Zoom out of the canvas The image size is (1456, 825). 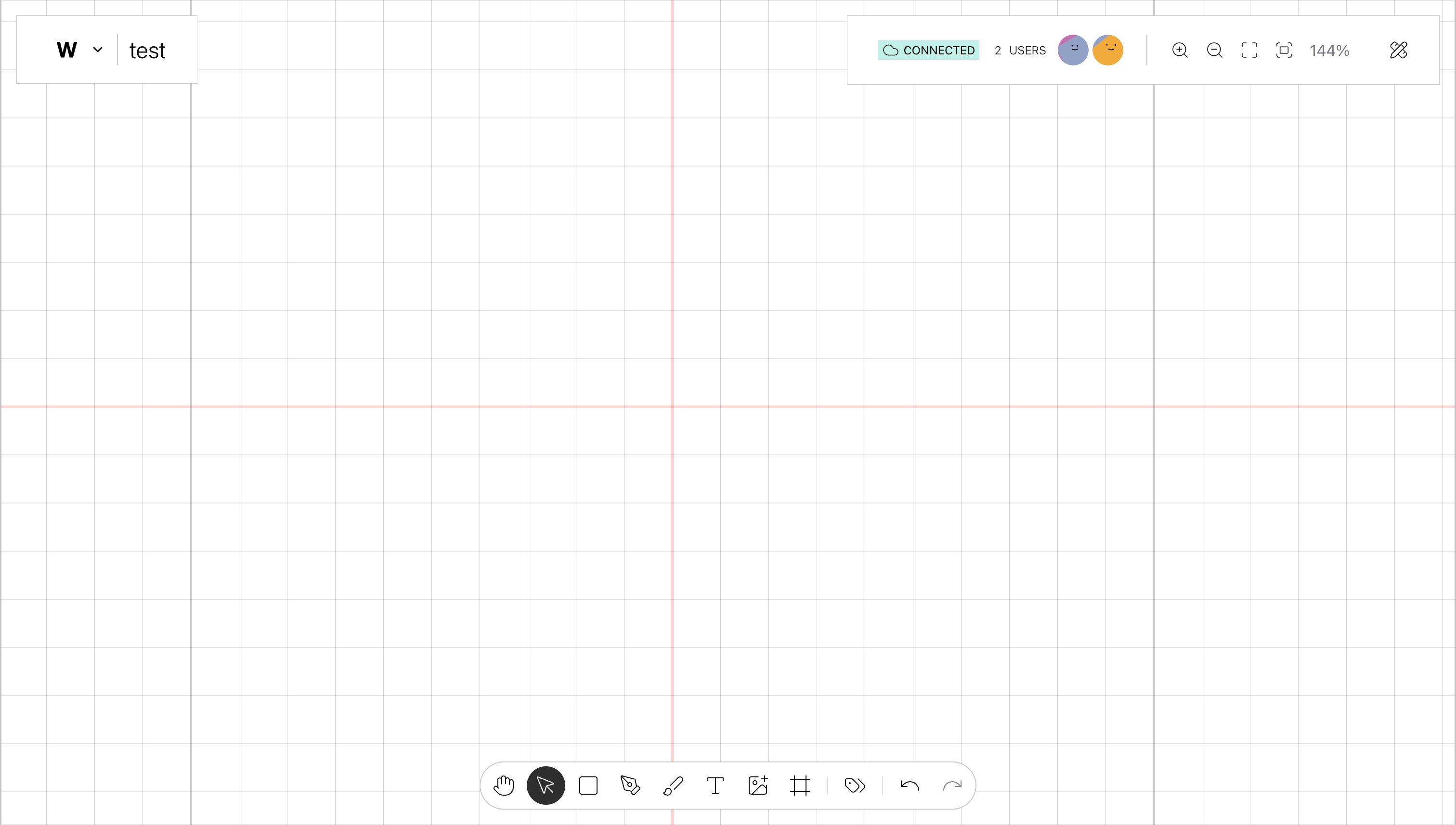(1215, 51)
